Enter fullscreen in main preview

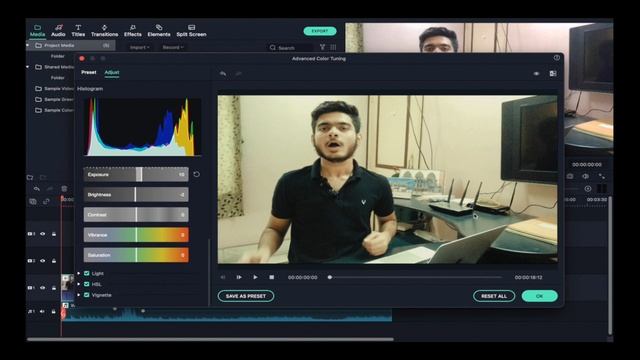(602, 176)
